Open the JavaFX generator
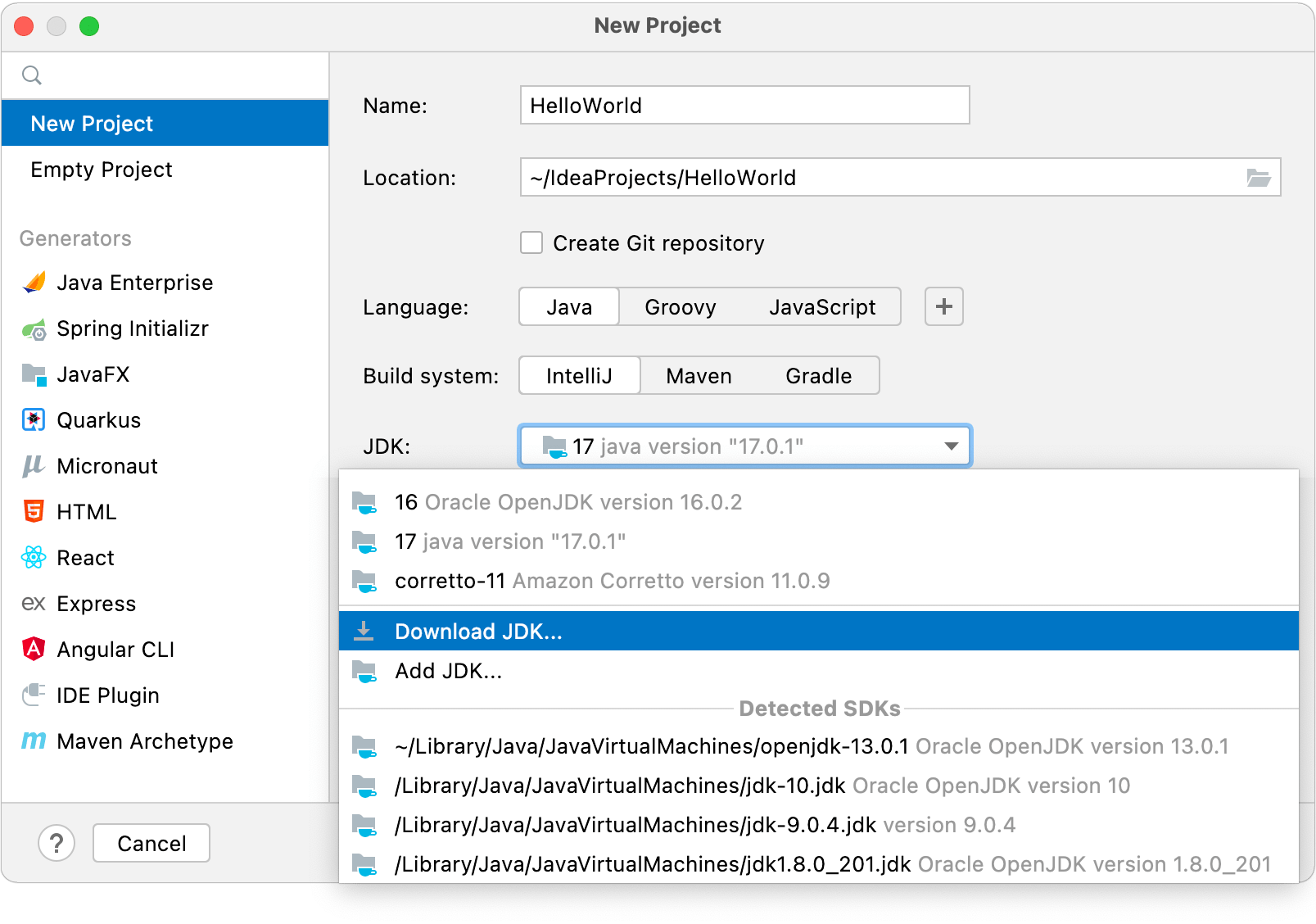 click(x=34, y=374)
